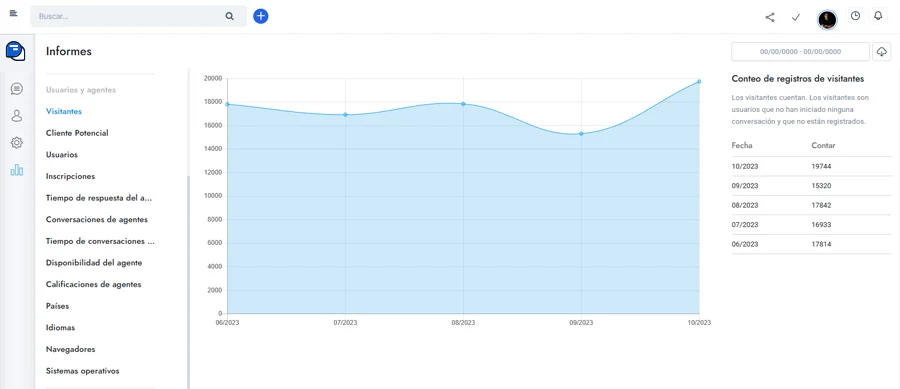The image size is (900, 389).
Task: Click the count value 17842
Action: point(821,205)
